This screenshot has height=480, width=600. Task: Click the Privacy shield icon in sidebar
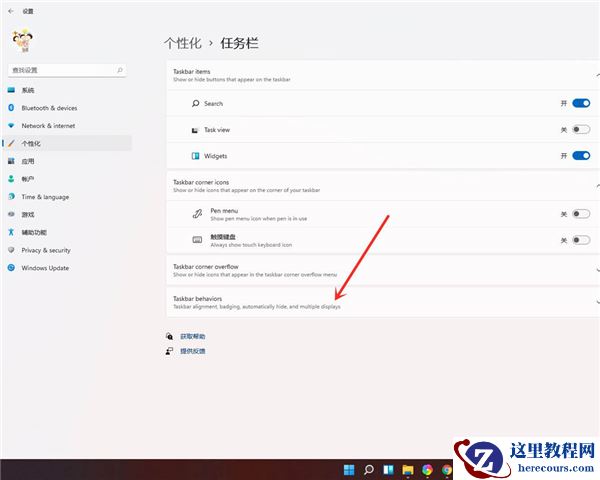[11, 250]
